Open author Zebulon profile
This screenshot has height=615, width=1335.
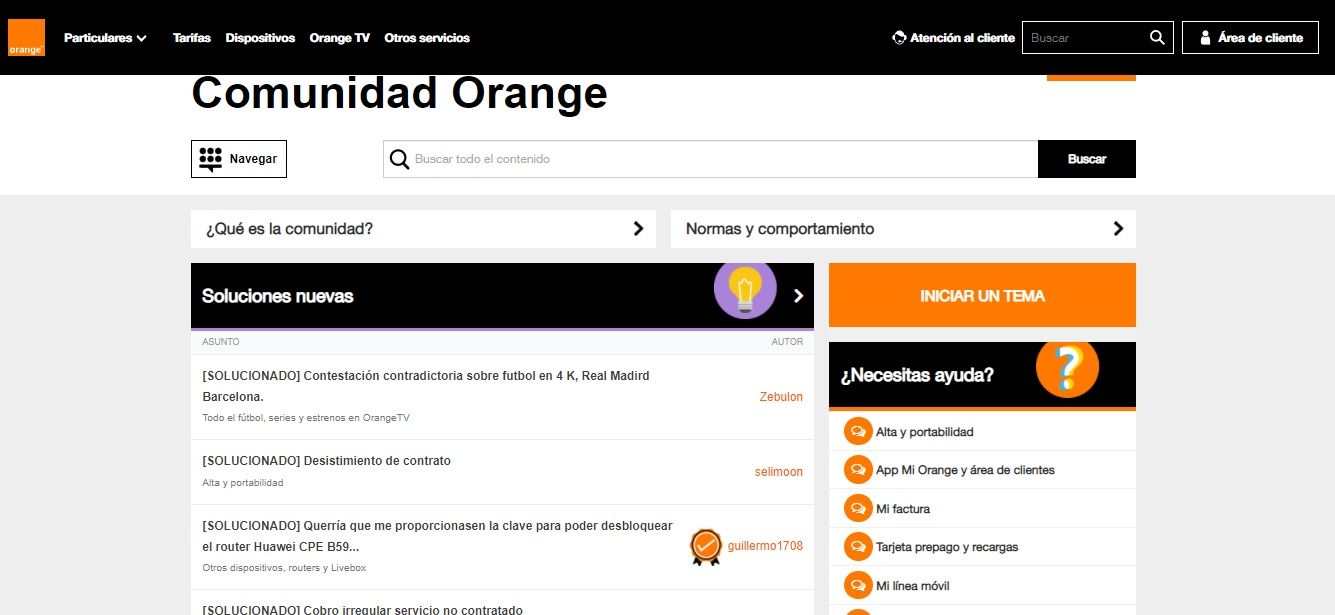(x=781, y=397)
